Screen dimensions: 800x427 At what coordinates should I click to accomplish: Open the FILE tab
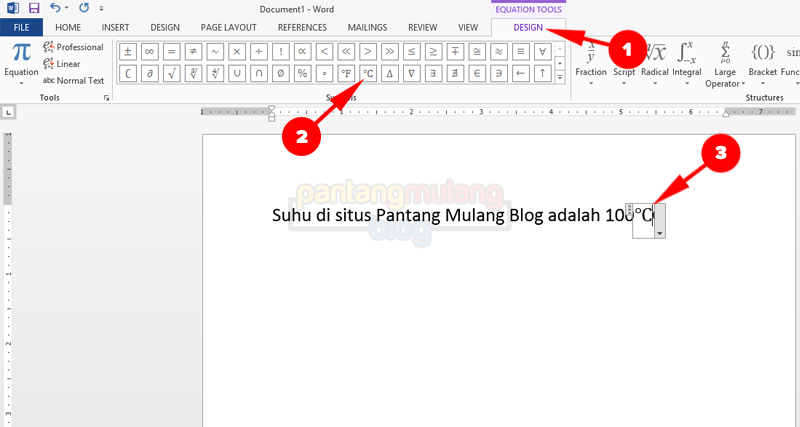tap(21, 28)
